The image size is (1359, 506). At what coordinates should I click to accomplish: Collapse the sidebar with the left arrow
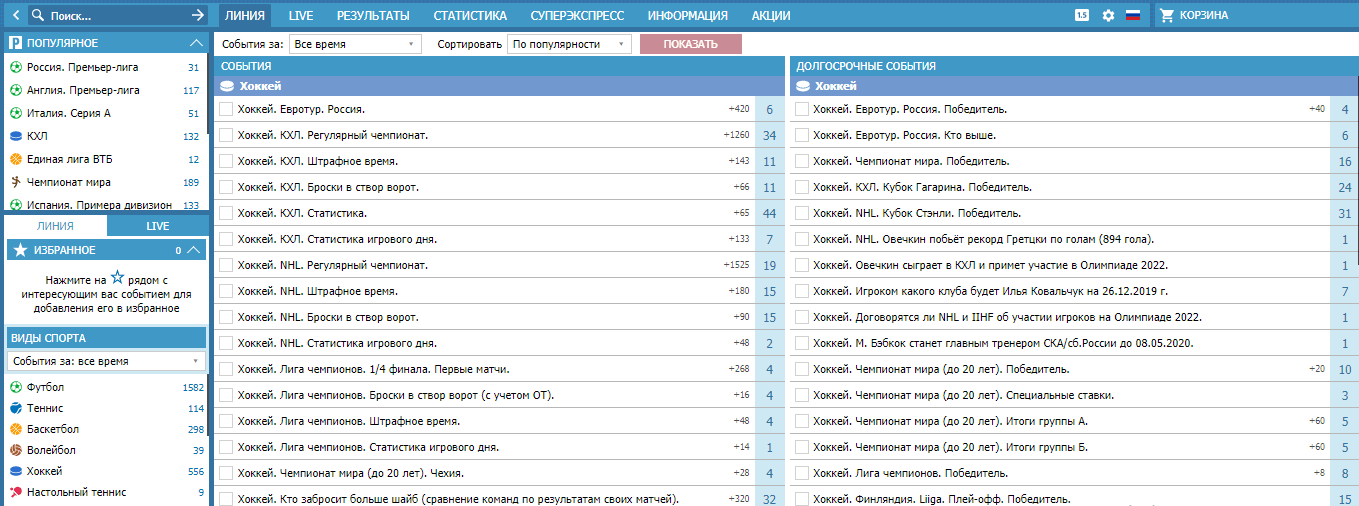[x=14, y=15]
